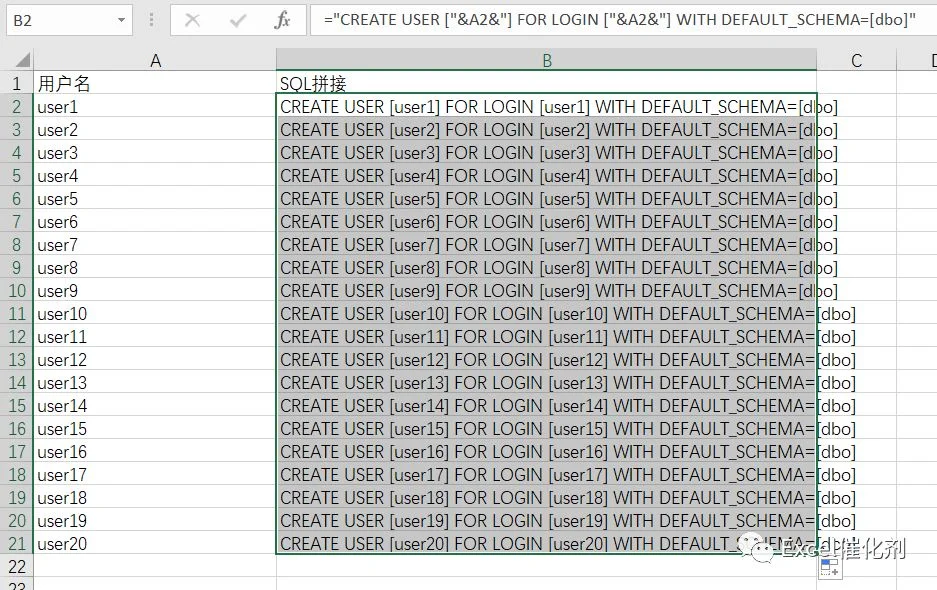Select column B header
This screenshot has height=590, width=937.
pos(546,60)
